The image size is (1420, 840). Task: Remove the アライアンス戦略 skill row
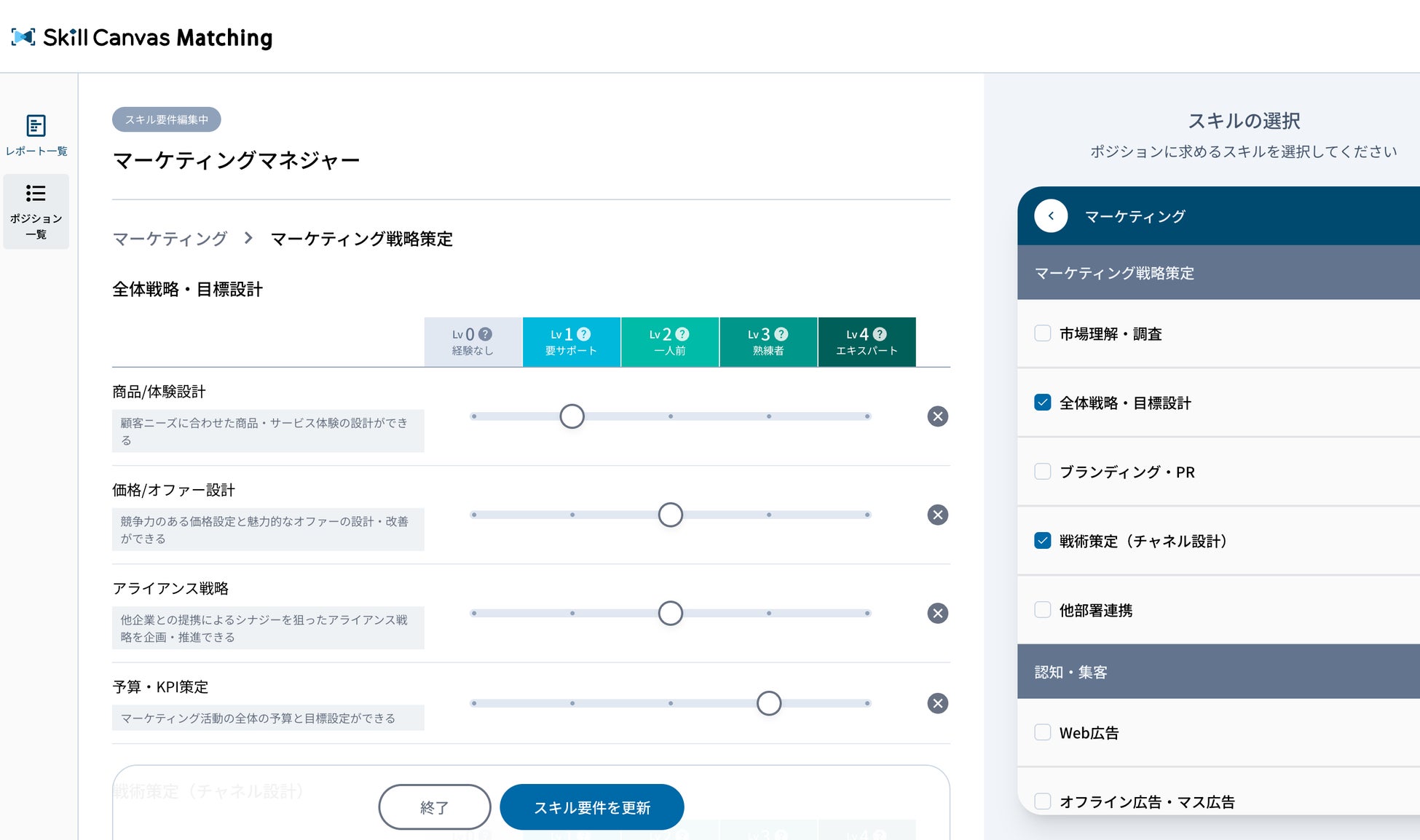[937, 613]
